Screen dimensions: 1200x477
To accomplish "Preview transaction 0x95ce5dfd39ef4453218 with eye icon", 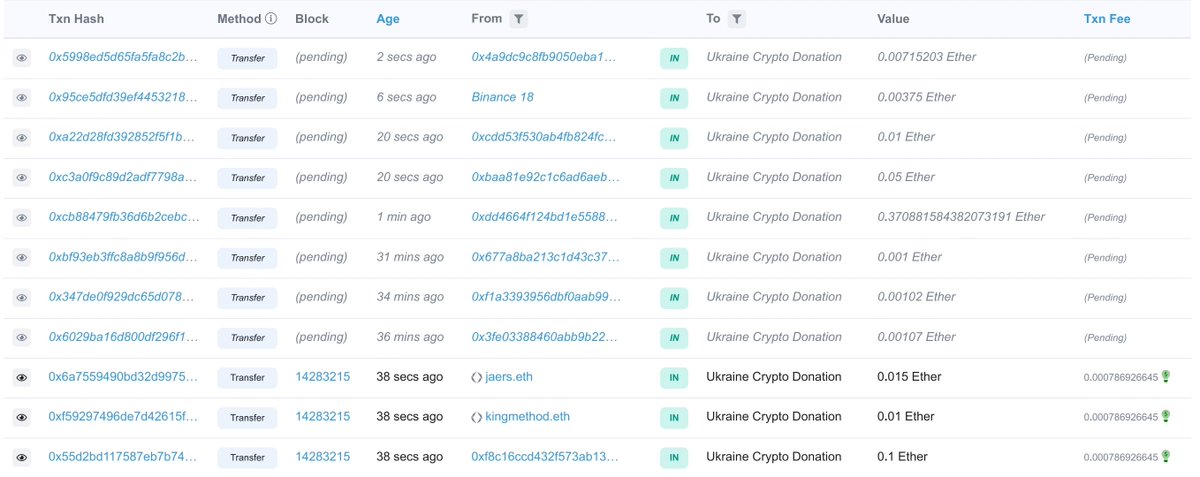I will (x=21, y=98).
